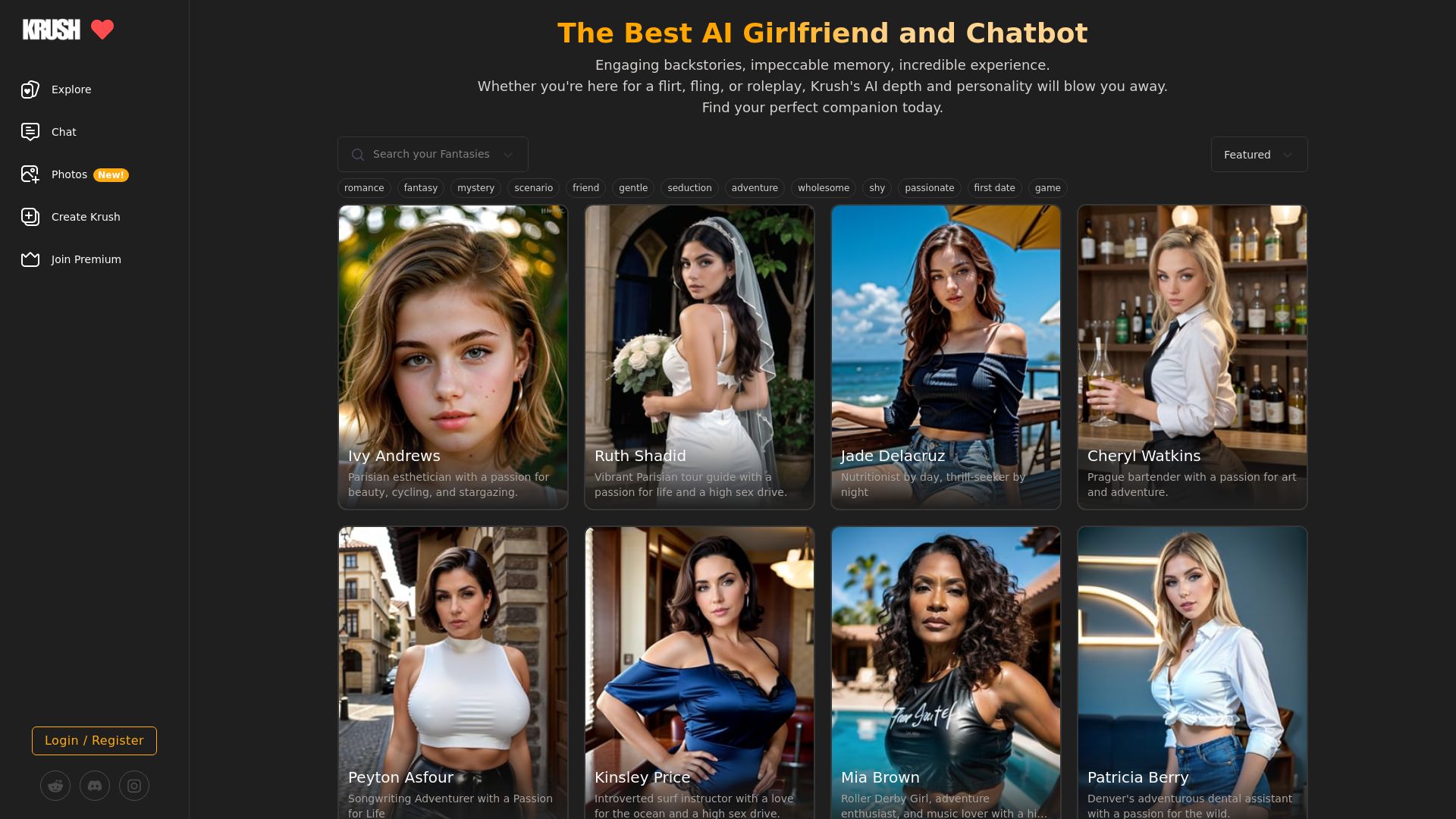This screenshot has height=819, width=1456.
Task: Open the Reddit social icon
Action: [x=55, y=786]
